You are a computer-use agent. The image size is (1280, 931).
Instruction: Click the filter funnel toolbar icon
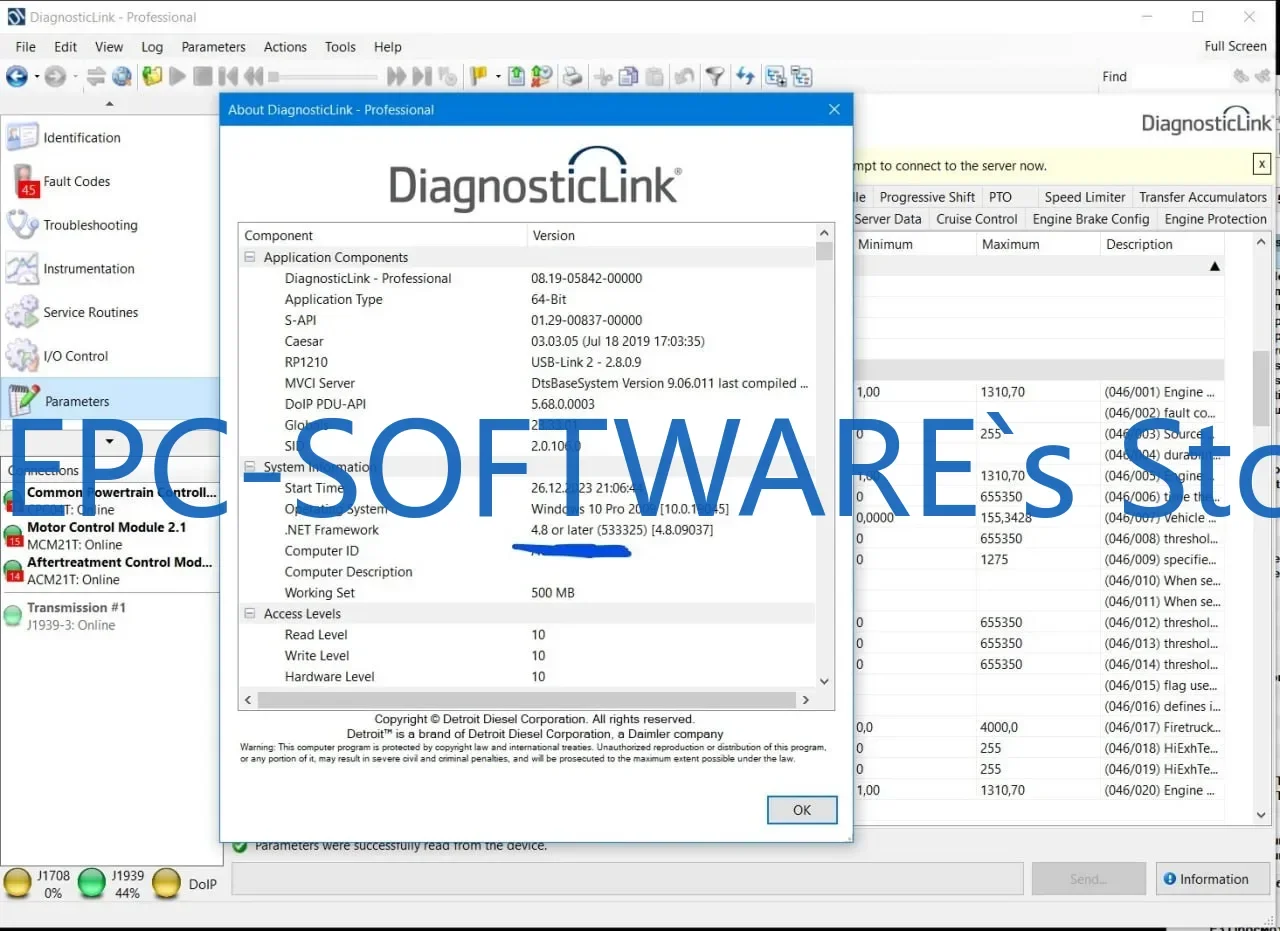click(716, 76)
